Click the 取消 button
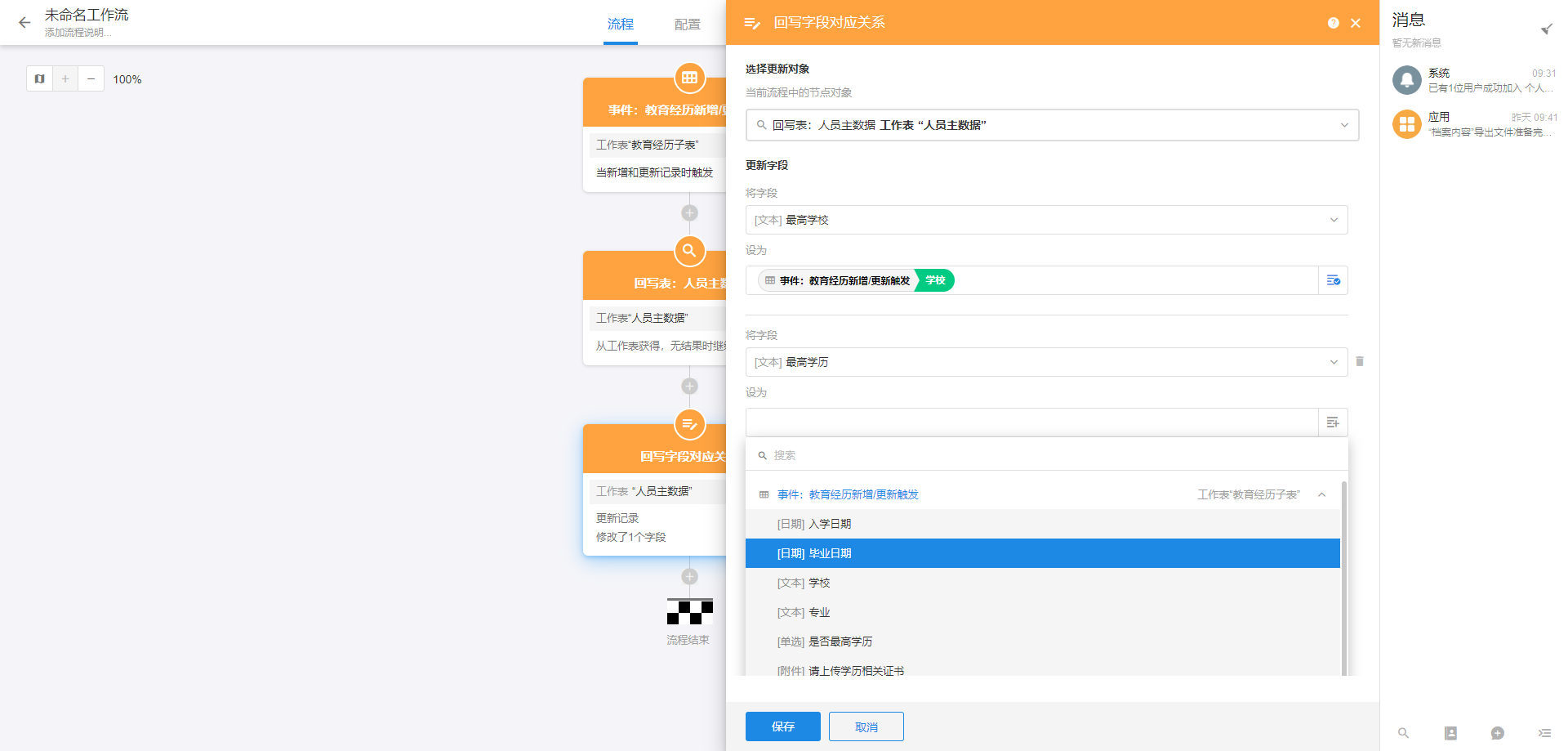Viewport: 1568px width, 751px height. 866,726
